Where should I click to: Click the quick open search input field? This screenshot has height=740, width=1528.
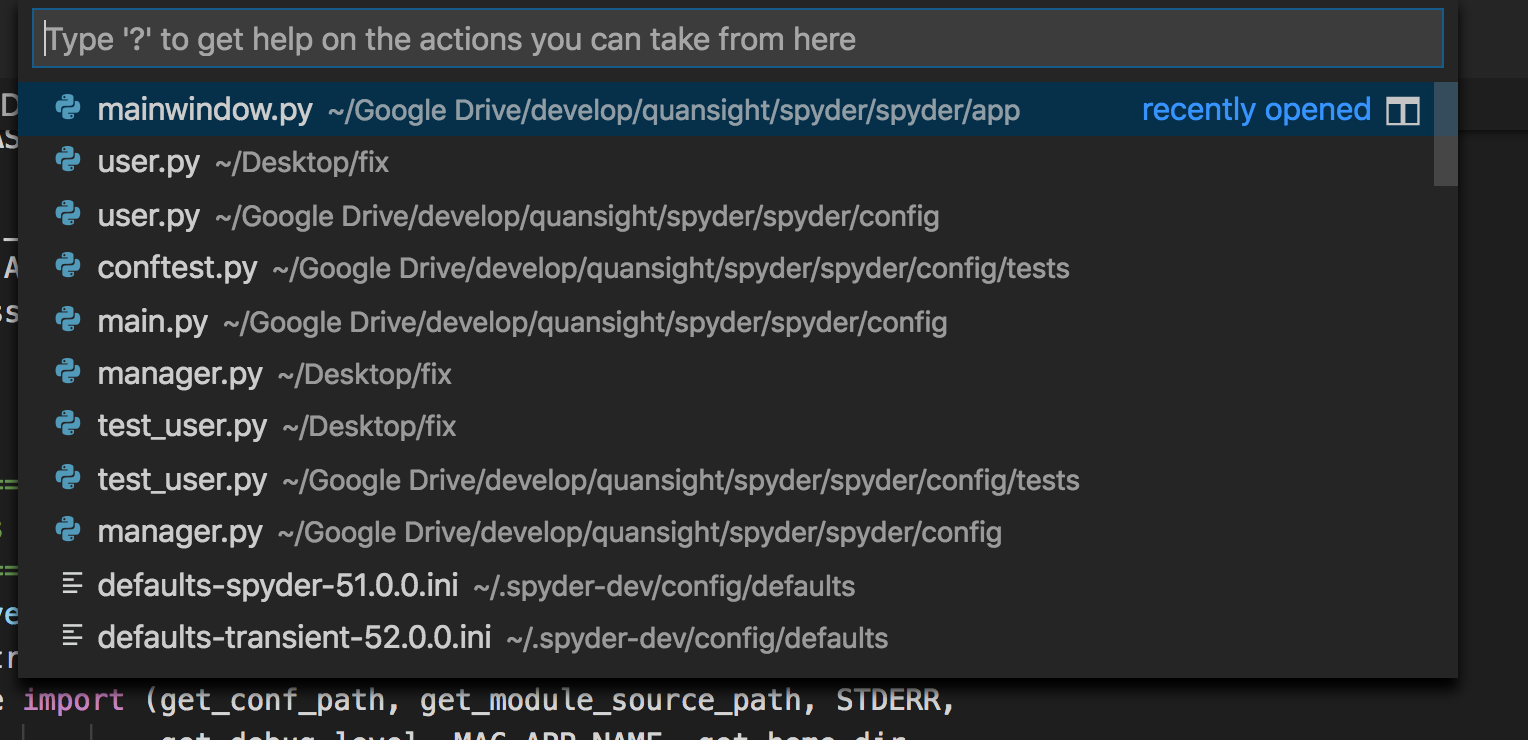(738, 39)
